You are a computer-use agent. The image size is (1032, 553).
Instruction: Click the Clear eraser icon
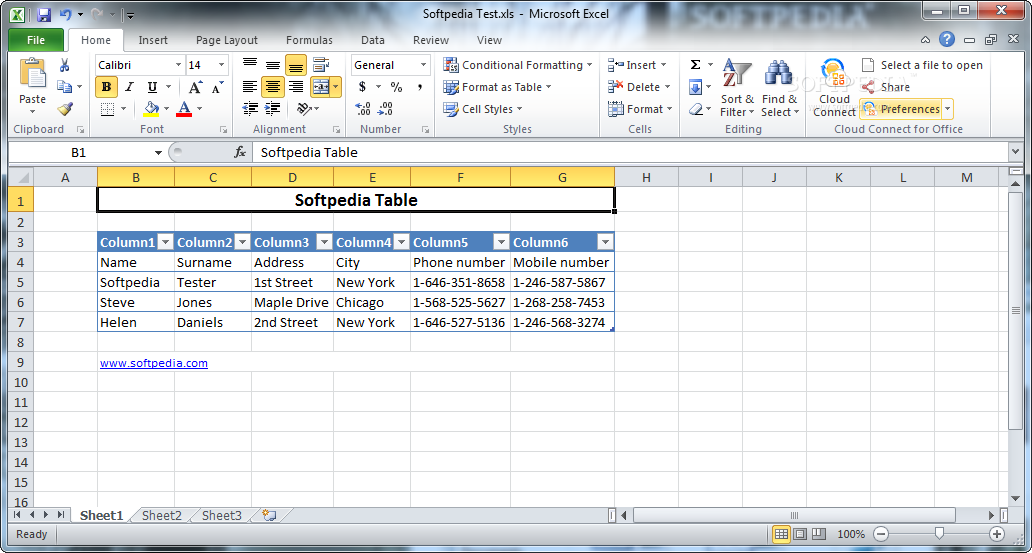[695, 109]
